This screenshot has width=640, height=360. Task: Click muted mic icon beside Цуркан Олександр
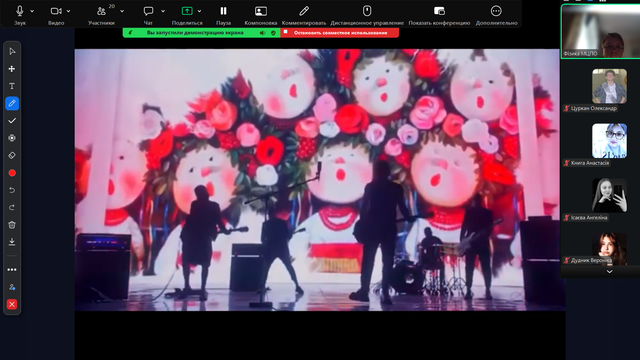(567, 108)
